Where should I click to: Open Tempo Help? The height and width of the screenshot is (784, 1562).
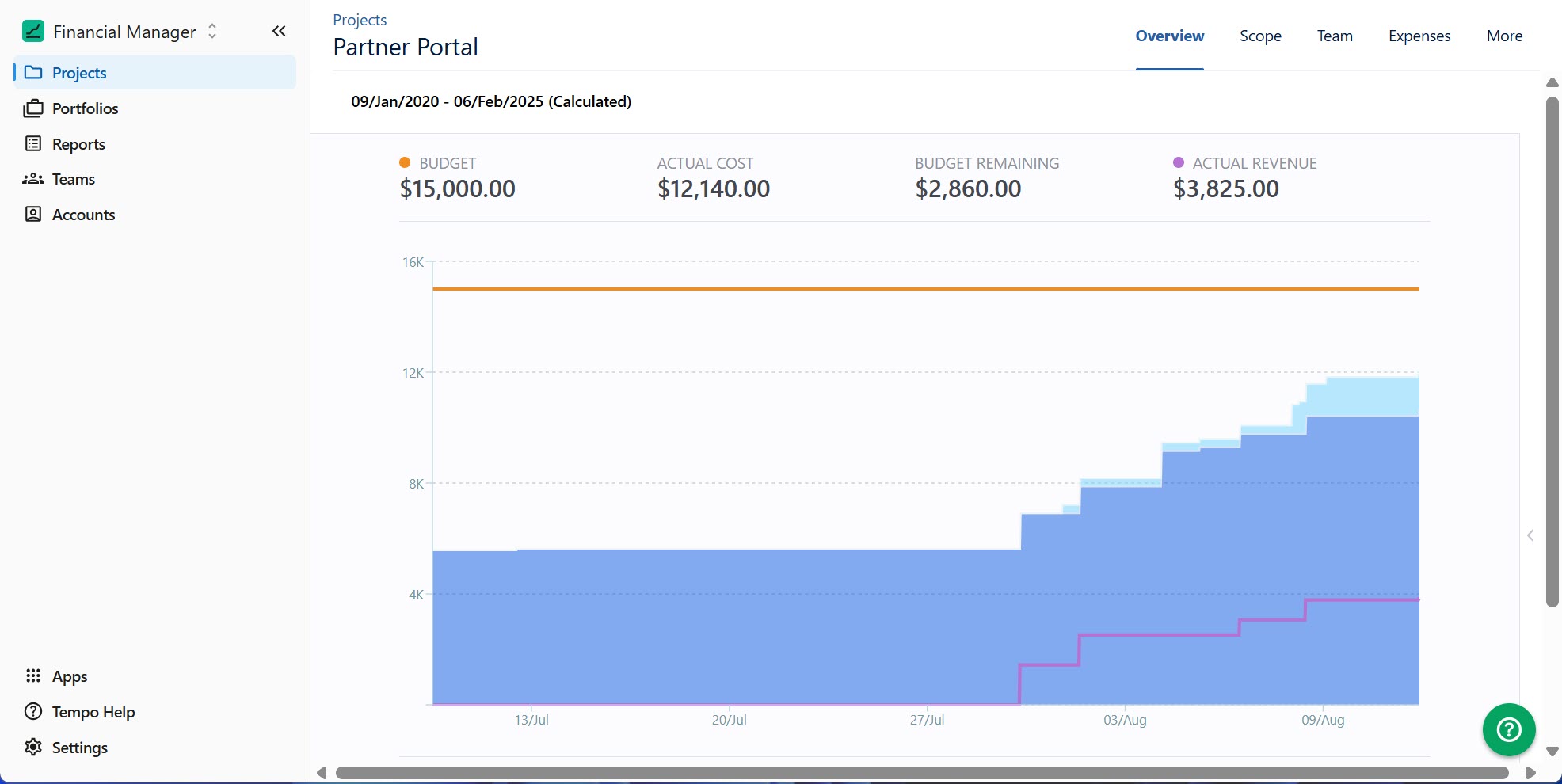point(93,711)
